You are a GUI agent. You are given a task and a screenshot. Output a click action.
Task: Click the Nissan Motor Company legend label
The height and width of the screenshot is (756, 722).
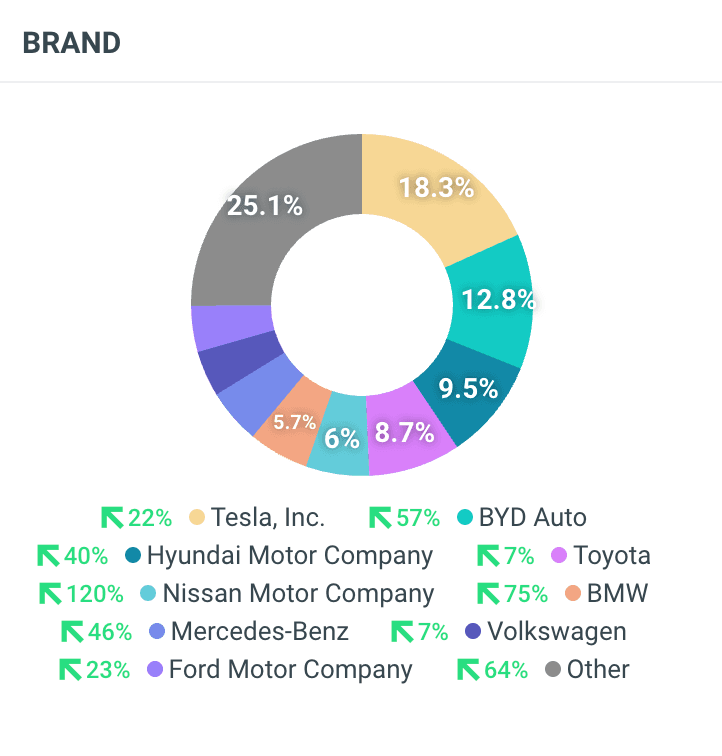pyautogui.click(x=298, y=593)
